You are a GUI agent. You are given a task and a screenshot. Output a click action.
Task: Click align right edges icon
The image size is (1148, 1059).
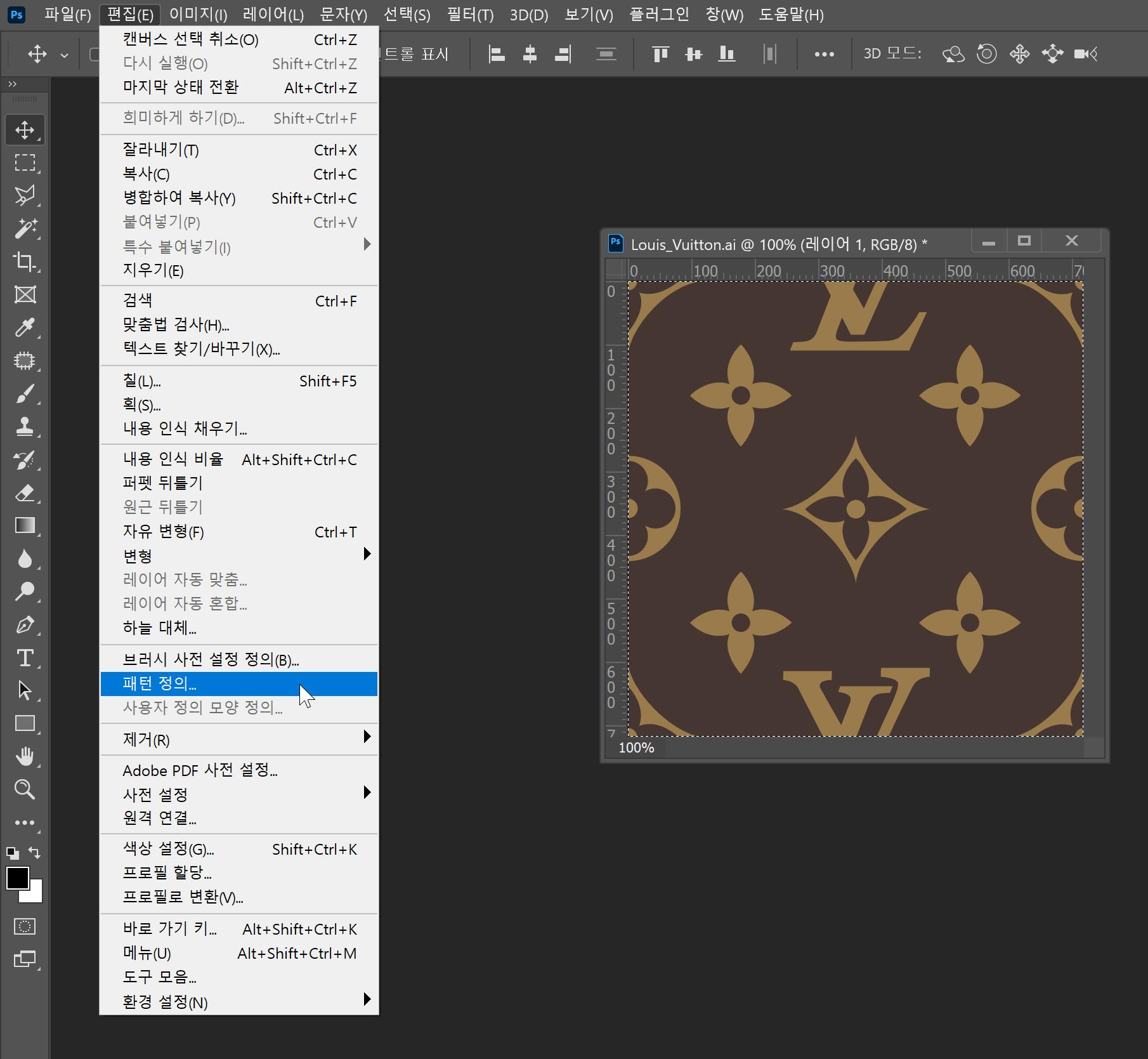pos(563,55)
